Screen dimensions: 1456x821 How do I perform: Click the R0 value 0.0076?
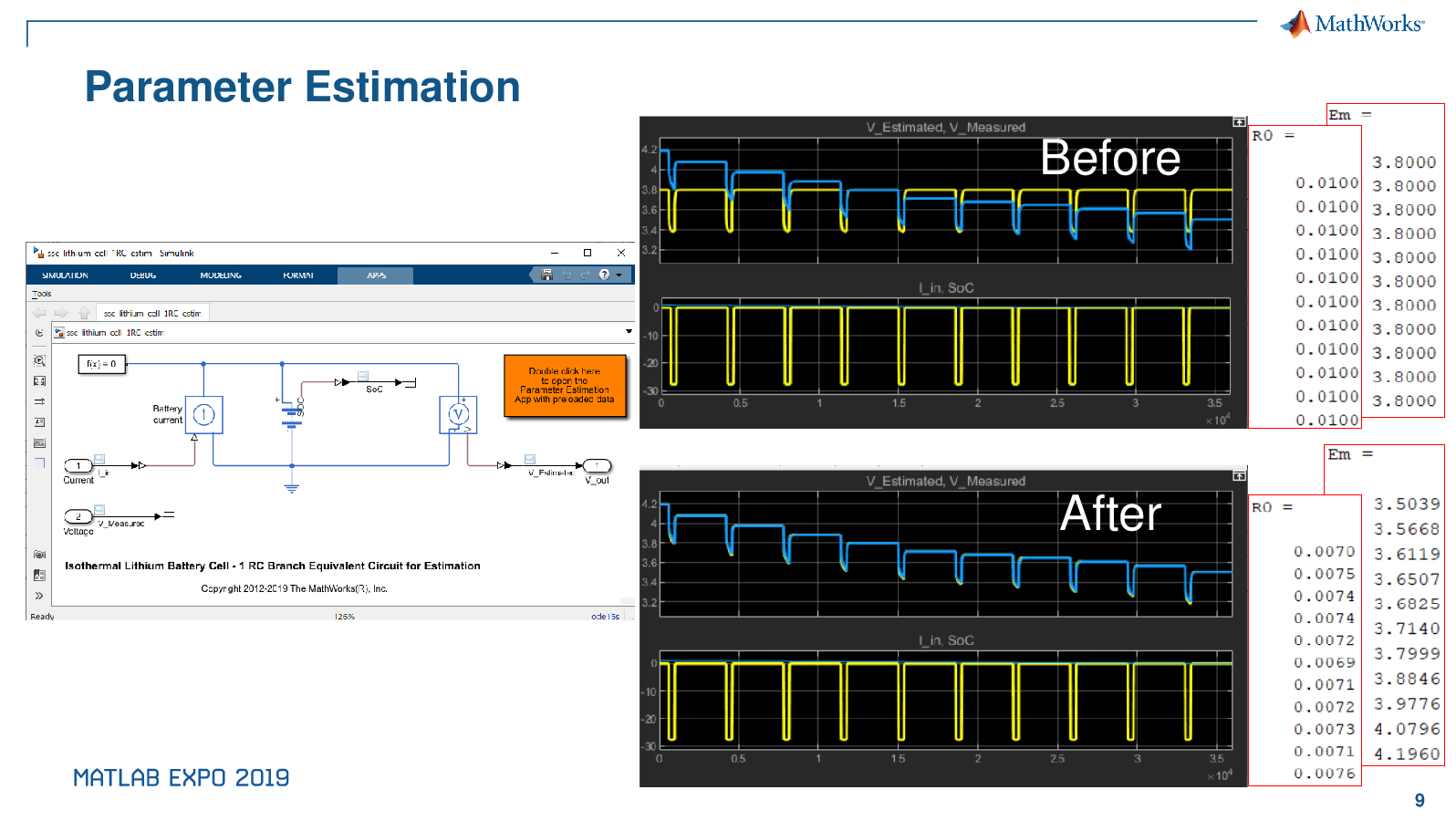1325,774
